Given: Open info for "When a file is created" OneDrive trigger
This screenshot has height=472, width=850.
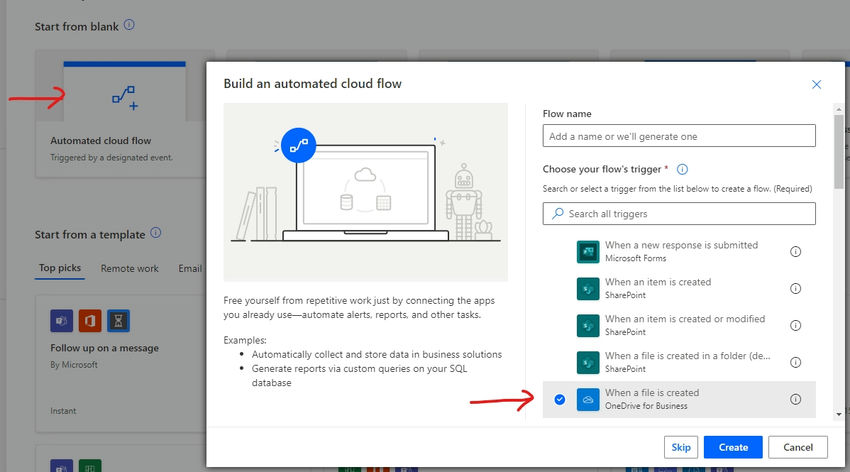Looking at the screenshot, I should click(x=796, y=399).
